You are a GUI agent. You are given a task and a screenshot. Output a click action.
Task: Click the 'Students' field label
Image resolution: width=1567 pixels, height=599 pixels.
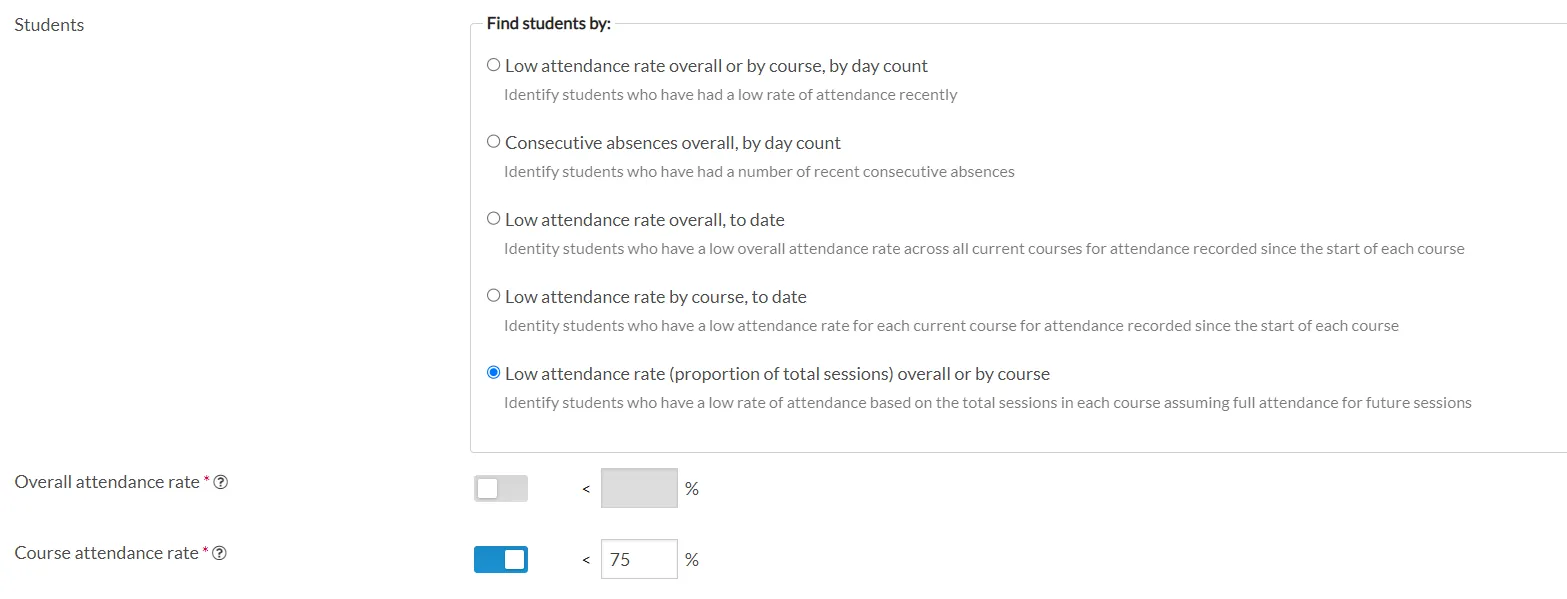coord(49,25)
